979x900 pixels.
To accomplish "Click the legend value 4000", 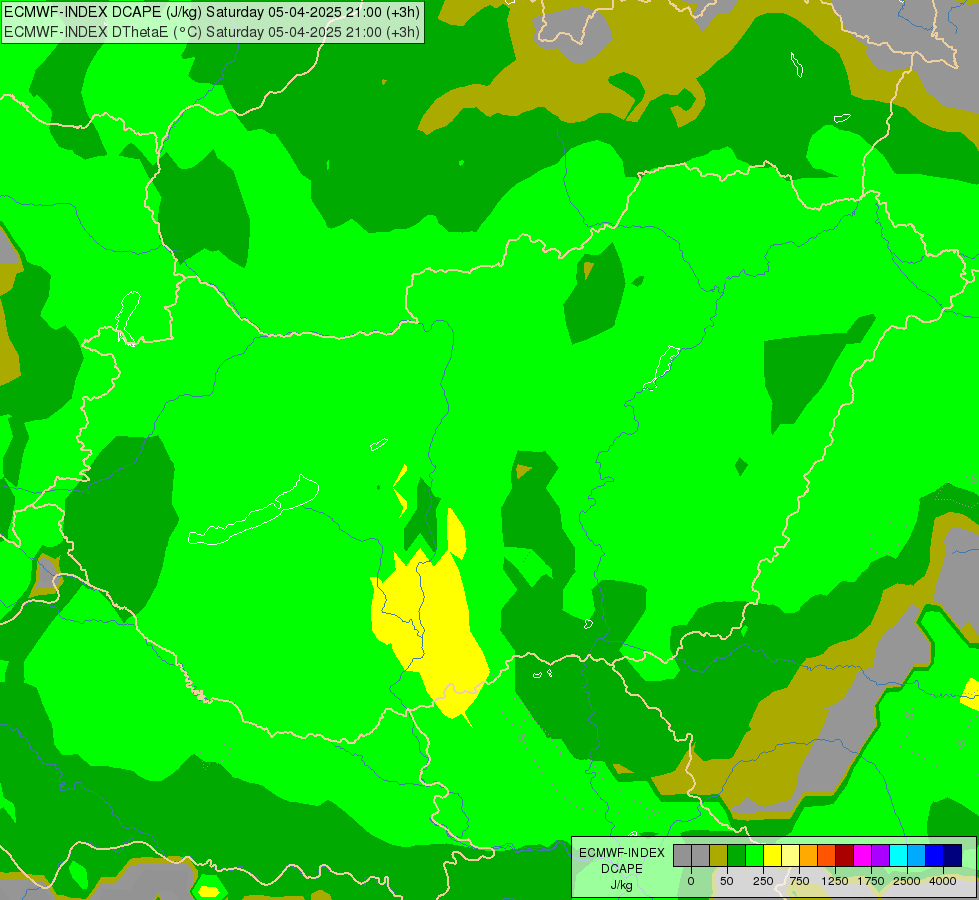I will coord(943,881).
